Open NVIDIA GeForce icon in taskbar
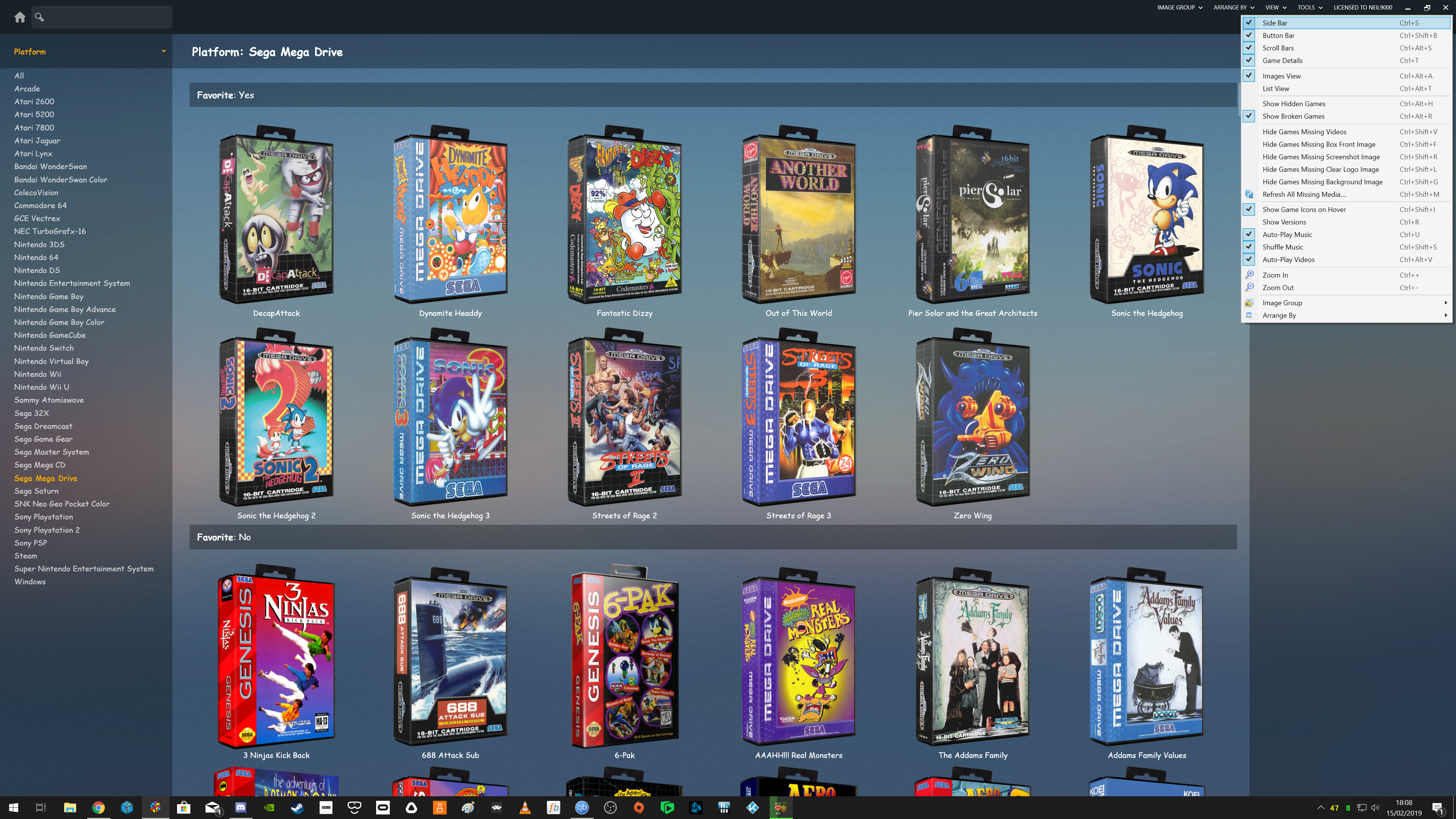1456x819 pixels. click(x=269, y=808)
